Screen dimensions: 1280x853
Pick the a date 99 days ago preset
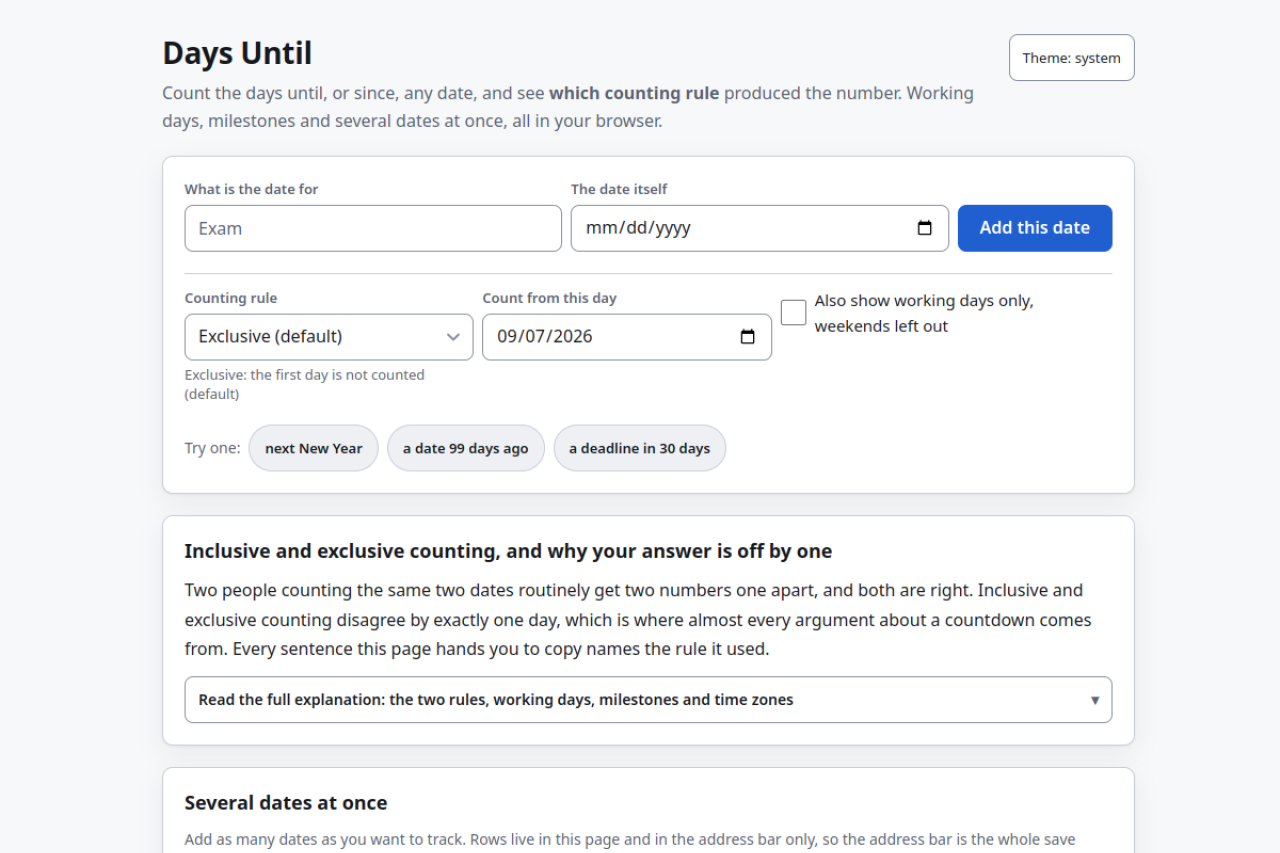(466, 448)
